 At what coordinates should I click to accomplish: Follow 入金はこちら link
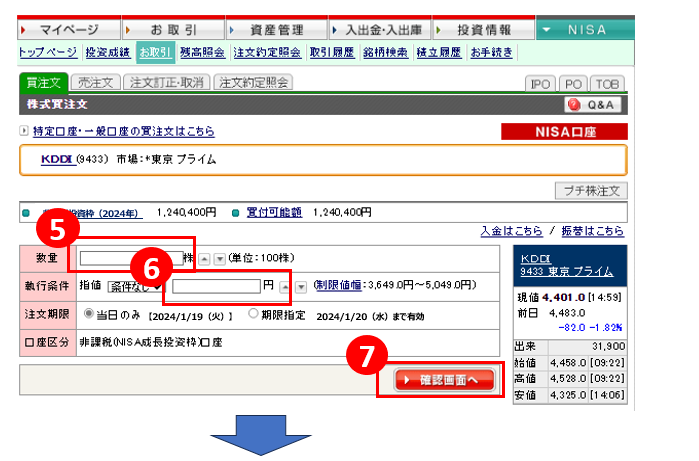[511, 231]
